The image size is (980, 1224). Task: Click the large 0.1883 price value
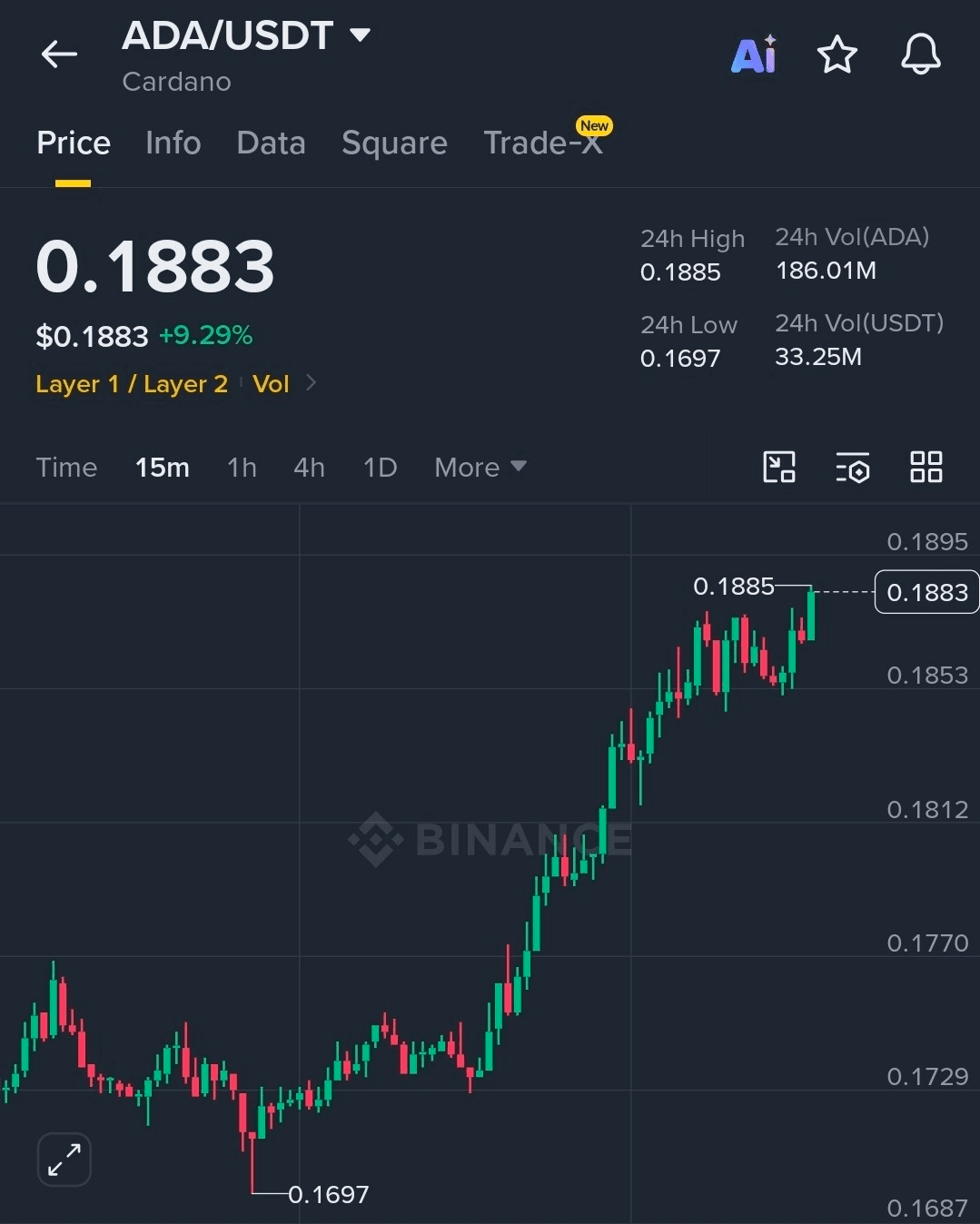pyautogui.click(x=155, y=266)
